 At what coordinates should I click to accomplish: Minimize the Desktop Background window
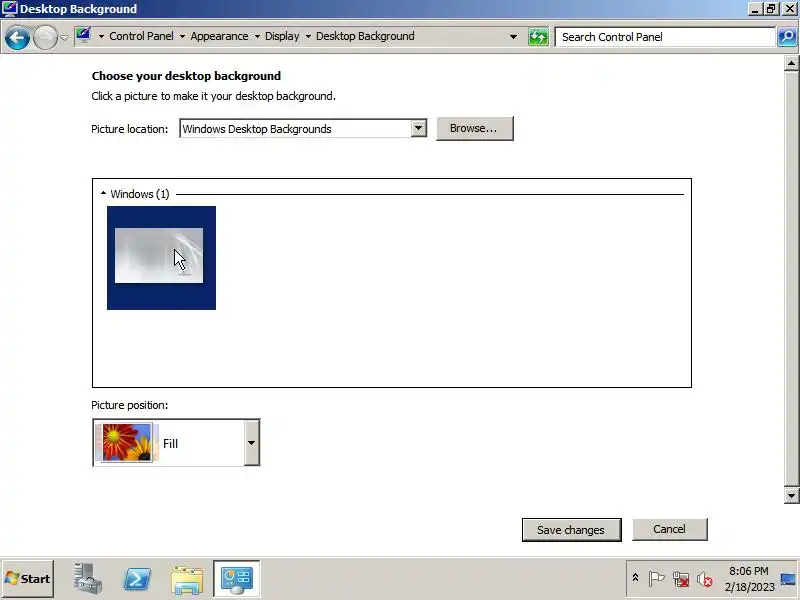click(x=755, y=9)
